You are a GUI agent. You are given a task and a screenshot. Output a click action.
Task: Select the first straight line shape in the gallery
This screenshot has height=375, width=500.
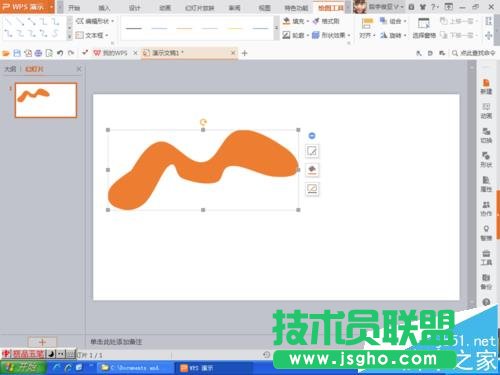coord(8,22)
